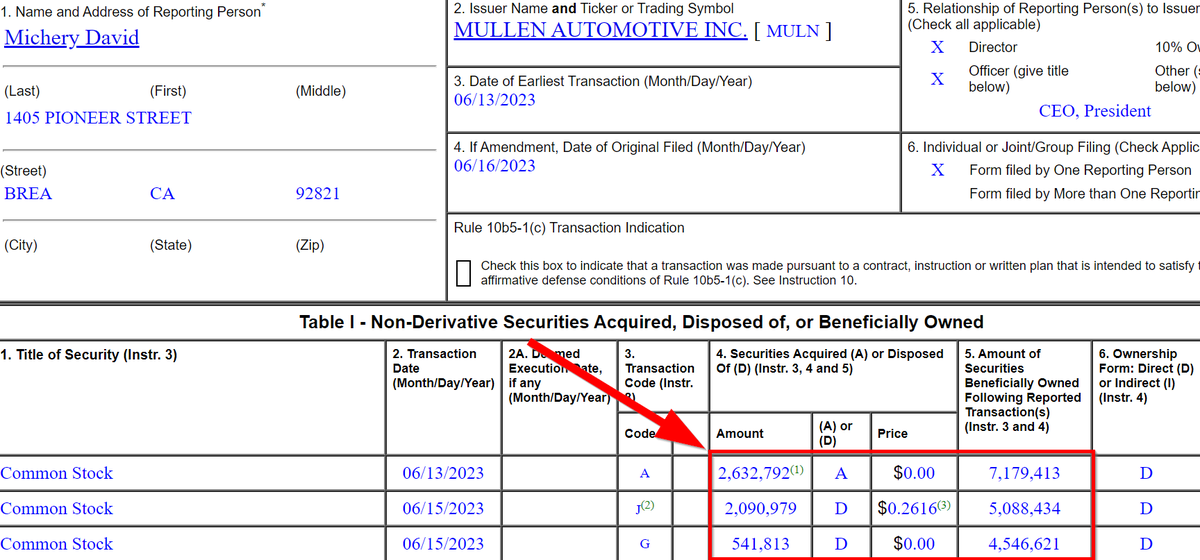Click the Price sub-column header
This screenshot has height=560, width=1200.
pos(893,434)
